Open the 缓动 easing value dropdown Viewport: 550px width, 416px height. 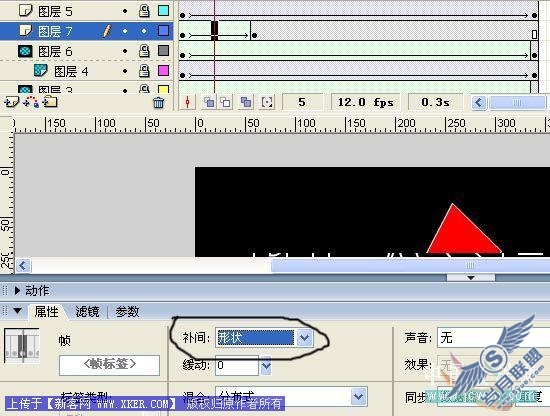point(266,365)
